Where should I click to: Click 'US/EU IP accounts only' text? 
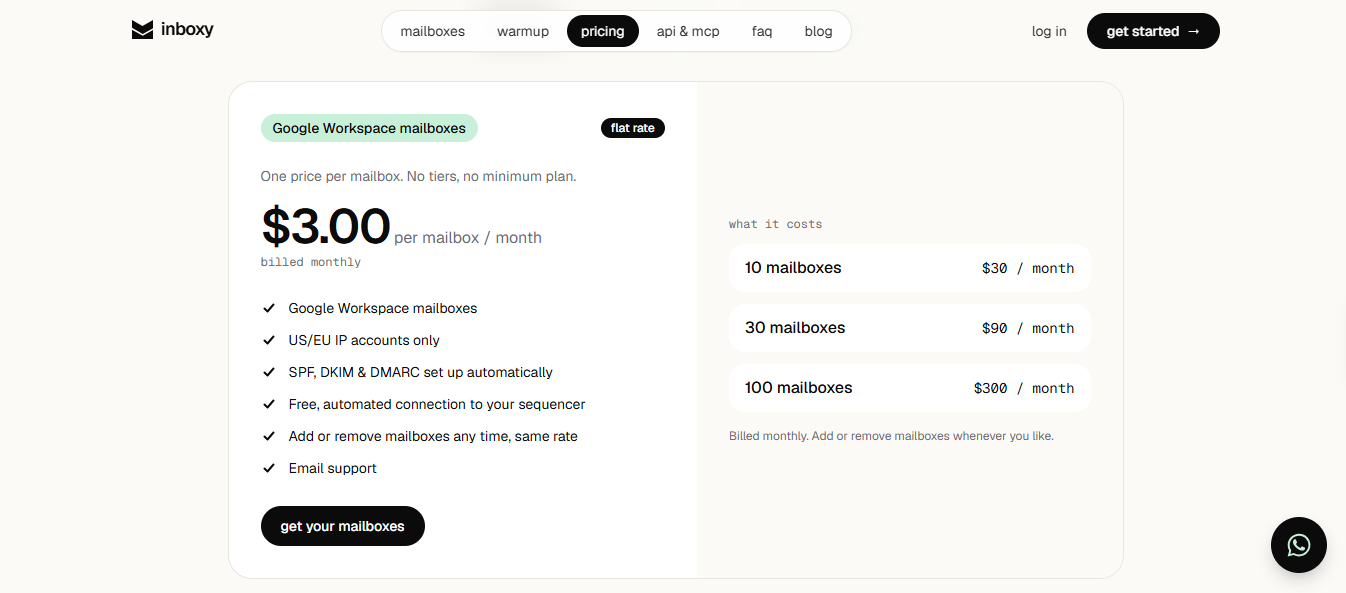coord(364,340)
